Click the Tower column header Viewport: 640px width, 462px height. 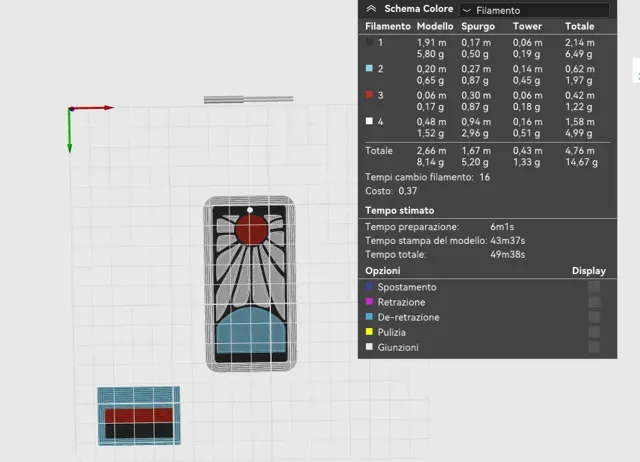527,27
